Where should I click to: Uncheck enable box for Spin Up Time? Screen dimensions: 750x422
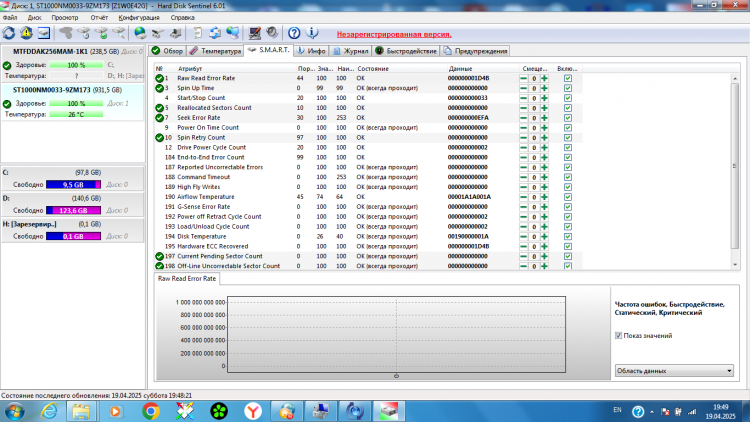568,88
